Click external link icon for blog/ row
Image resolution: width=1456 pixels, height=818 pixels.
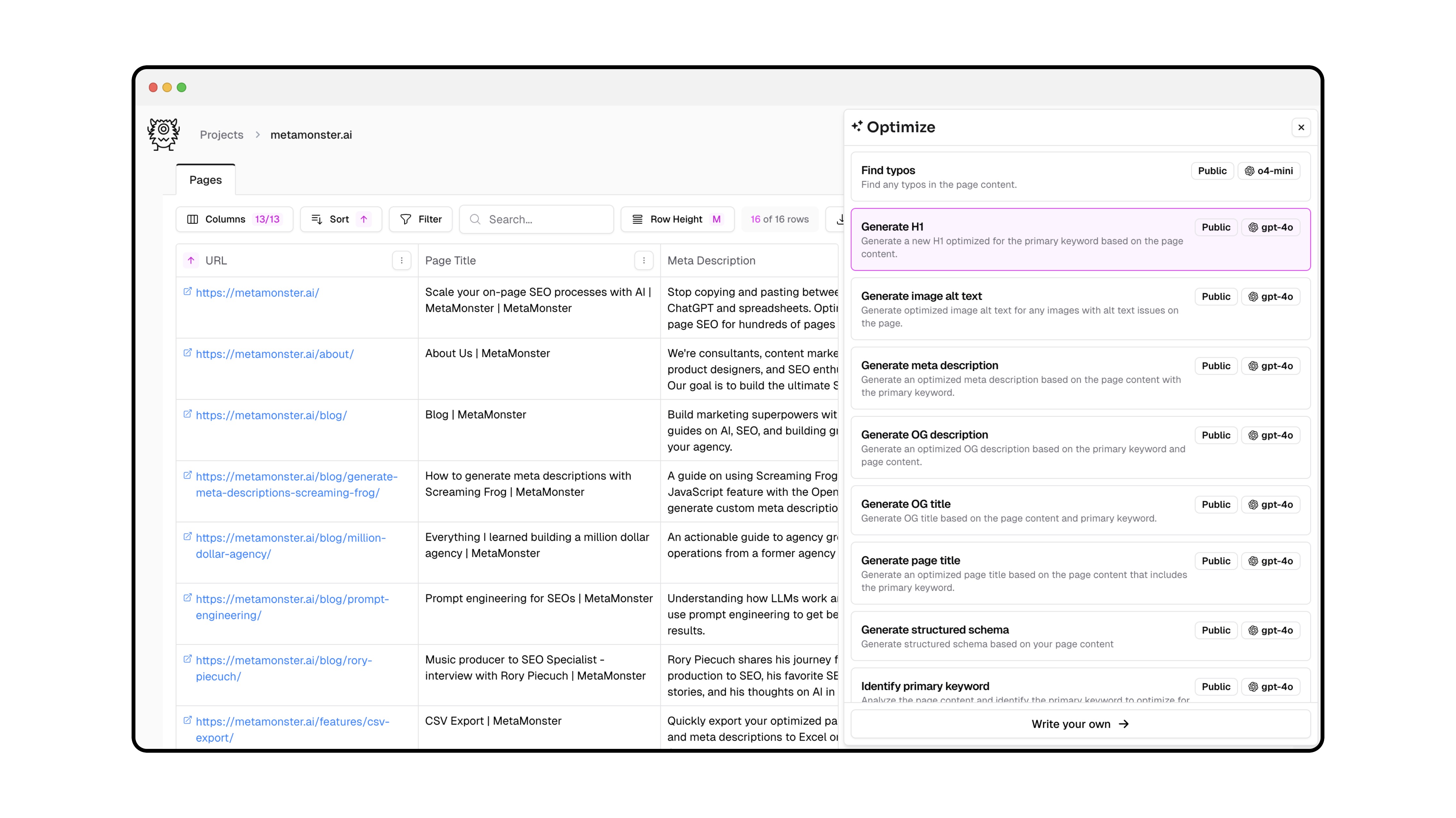click(x=188, y=414)
